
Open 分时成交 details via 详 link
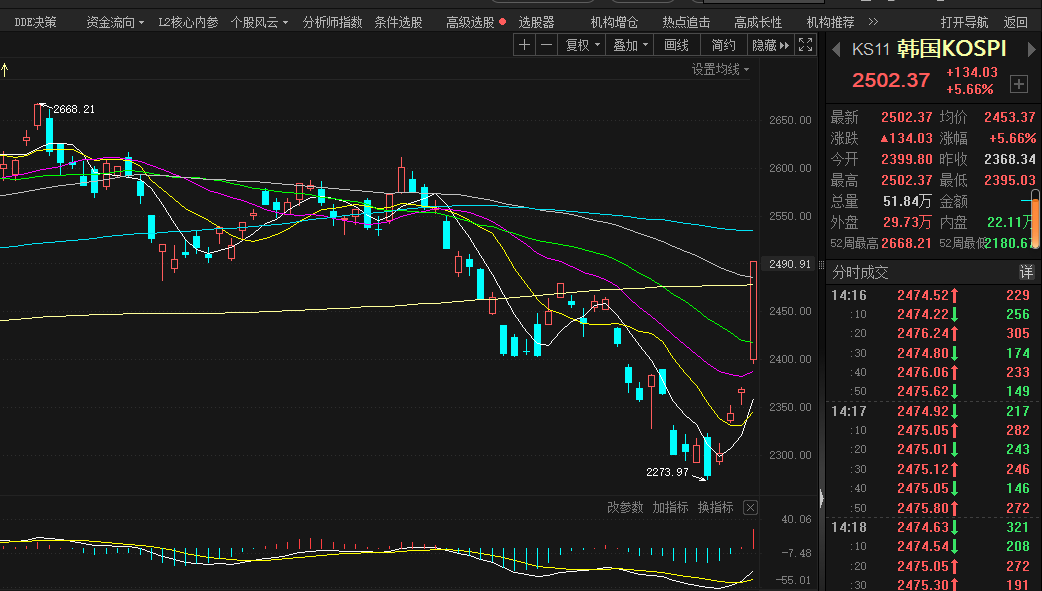[x=1025, y=272]
